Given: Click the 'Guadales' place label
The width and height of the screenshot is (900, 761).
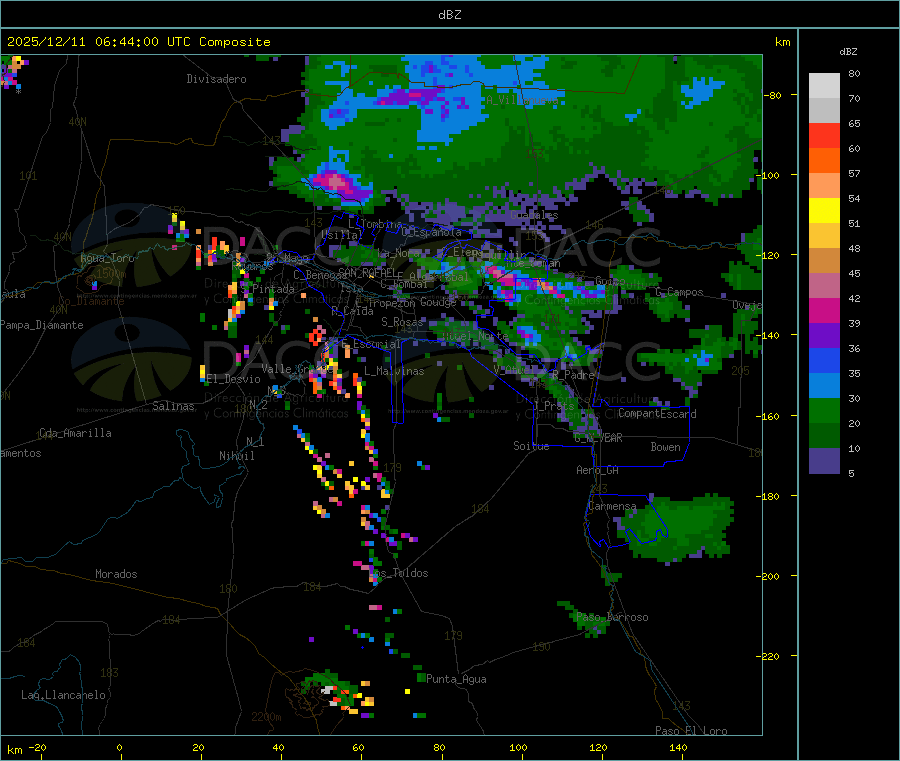Looking at the screenshot, I should (534, 215).
